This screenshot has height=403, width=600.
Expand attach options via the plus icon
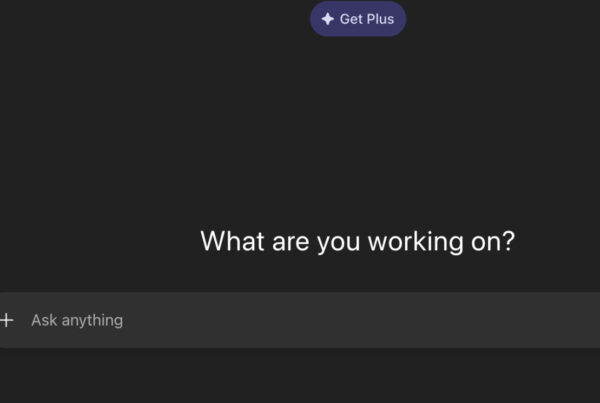point(7,320)
